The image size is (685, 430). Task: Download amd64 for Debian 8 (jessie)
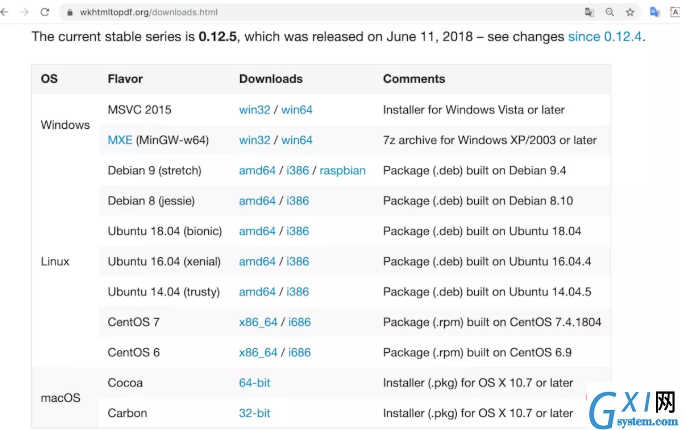coord(257,201)
